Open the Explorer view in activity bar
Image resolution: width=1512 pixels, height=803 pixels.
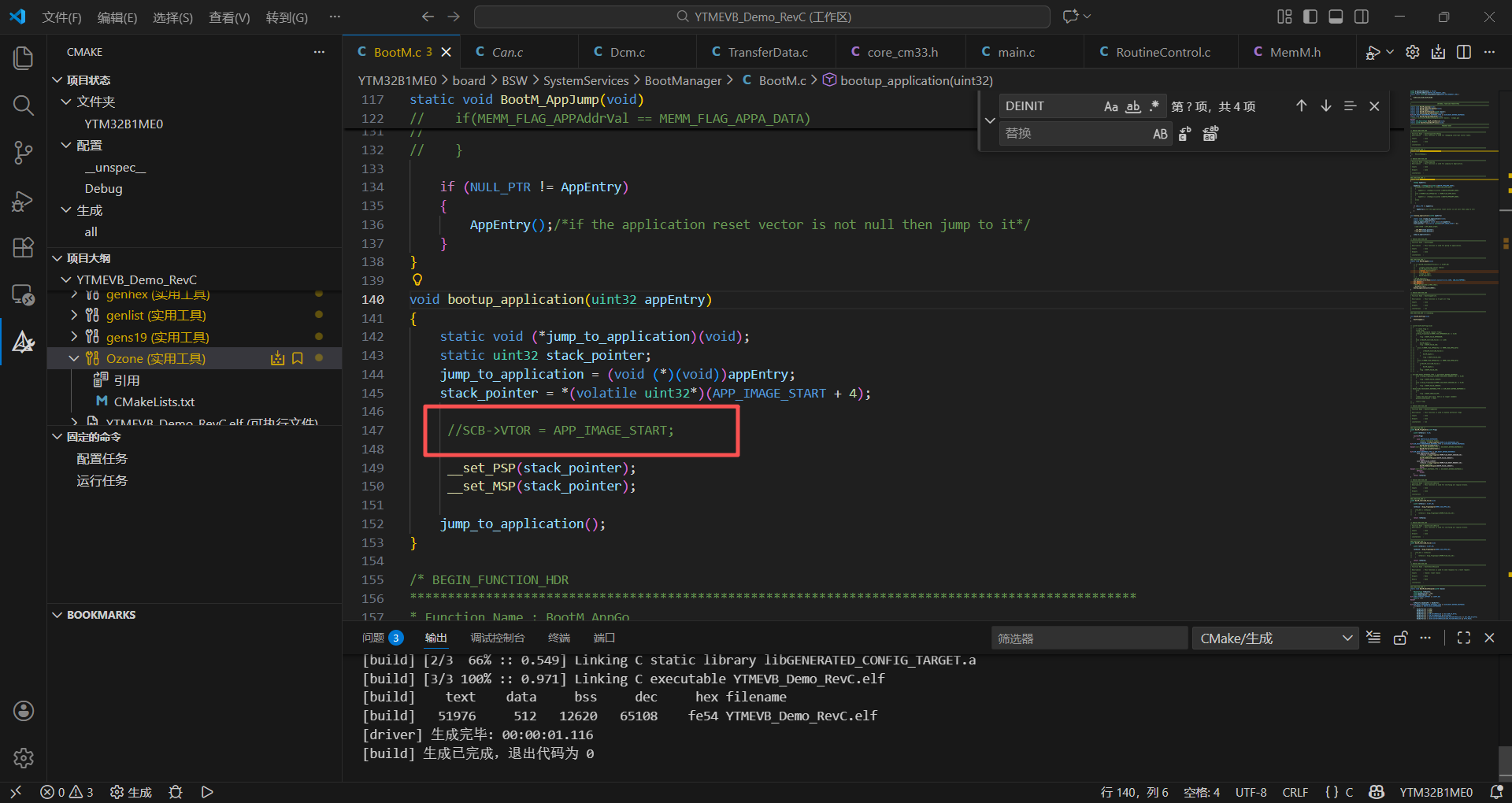[x=24, y=58]
